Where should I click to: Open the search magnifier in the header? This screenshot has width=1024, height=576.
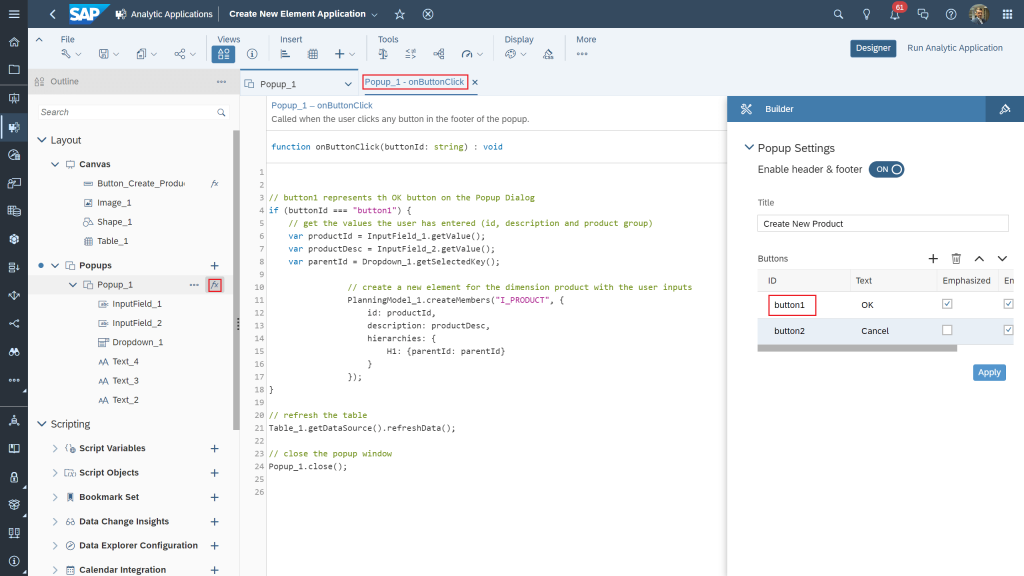point(838,14)
